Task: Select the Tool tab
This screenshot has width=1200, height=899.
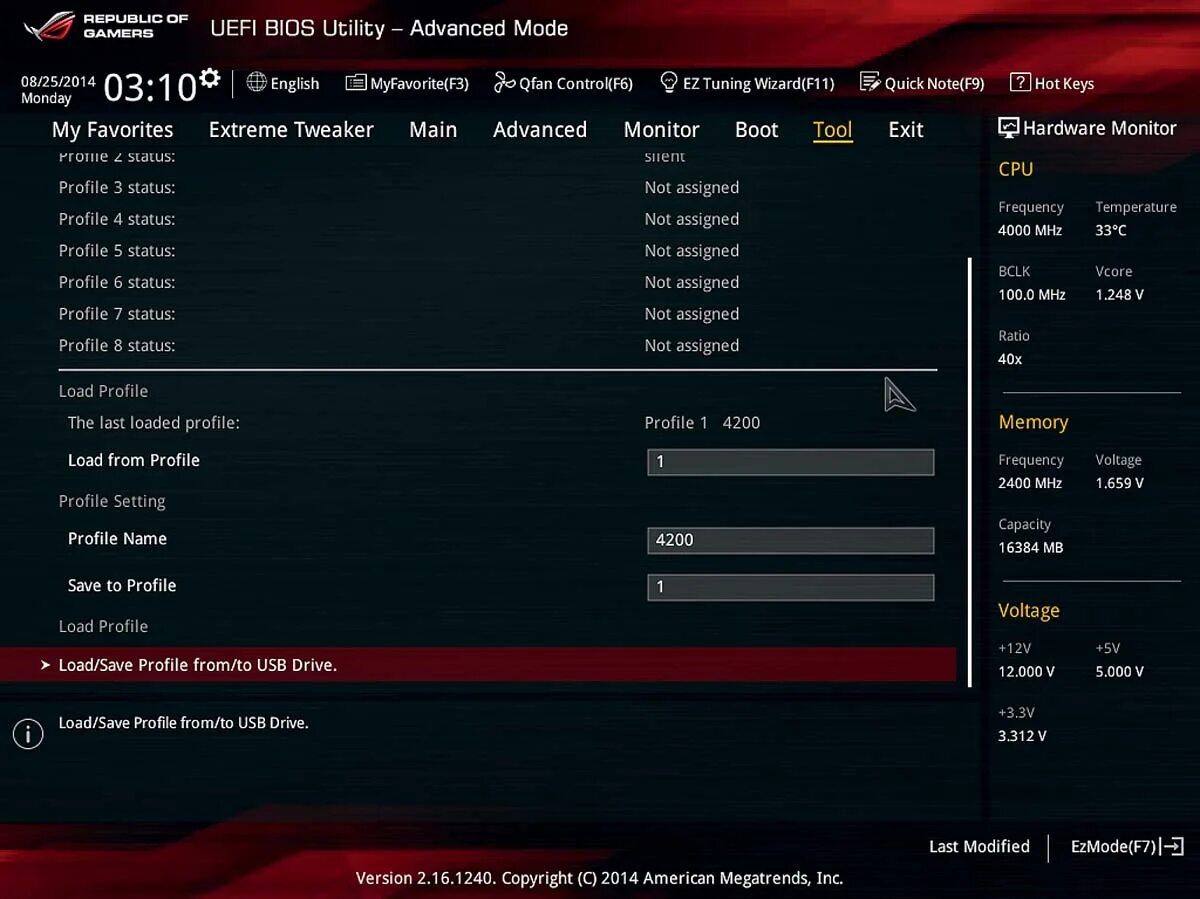Action: tap(833, 130)
